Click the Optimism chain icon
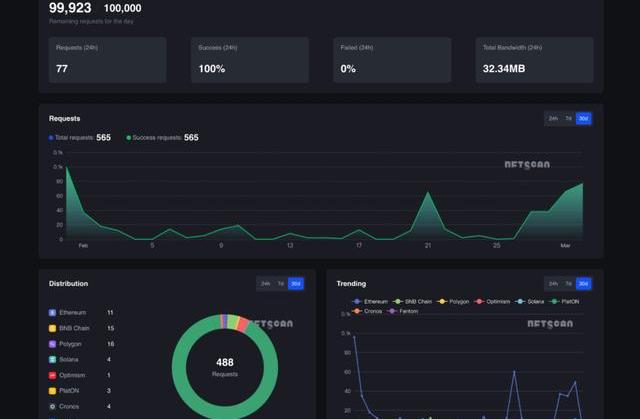The image size is (640, 419). click(x=53, y=375)
